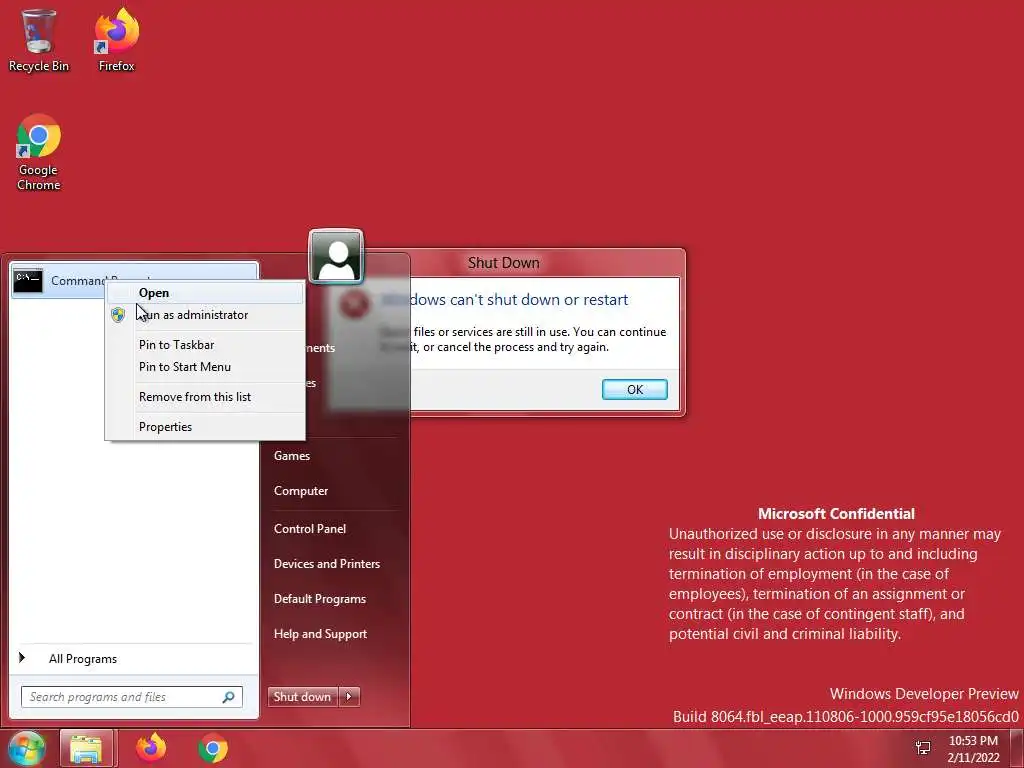Click the network tray icon
Viewport: 1024px width, 768px height.
(x=923, y=748)
